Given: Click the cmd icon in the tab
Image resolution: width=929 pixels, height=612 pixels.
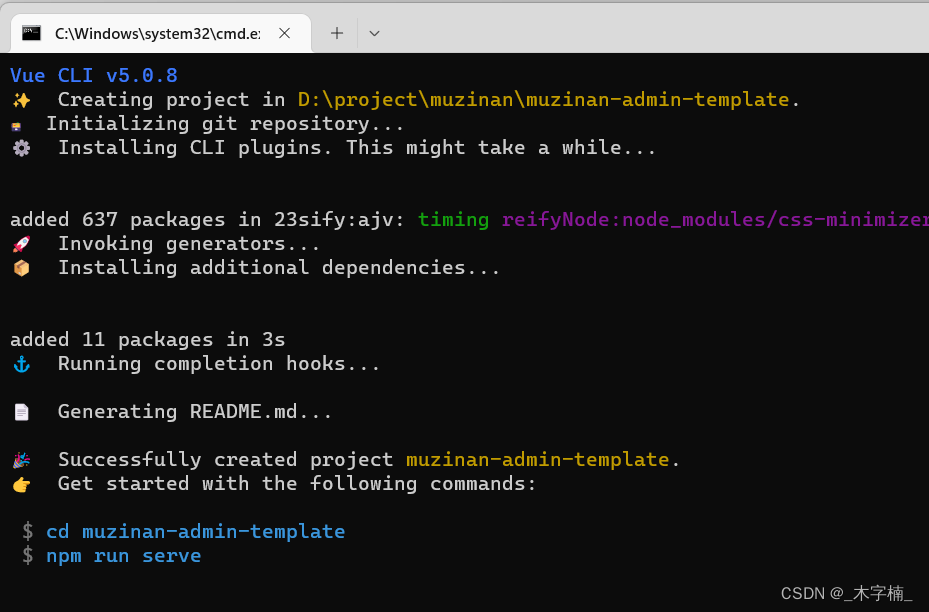Looking at the screenshot, I should 31,33.
